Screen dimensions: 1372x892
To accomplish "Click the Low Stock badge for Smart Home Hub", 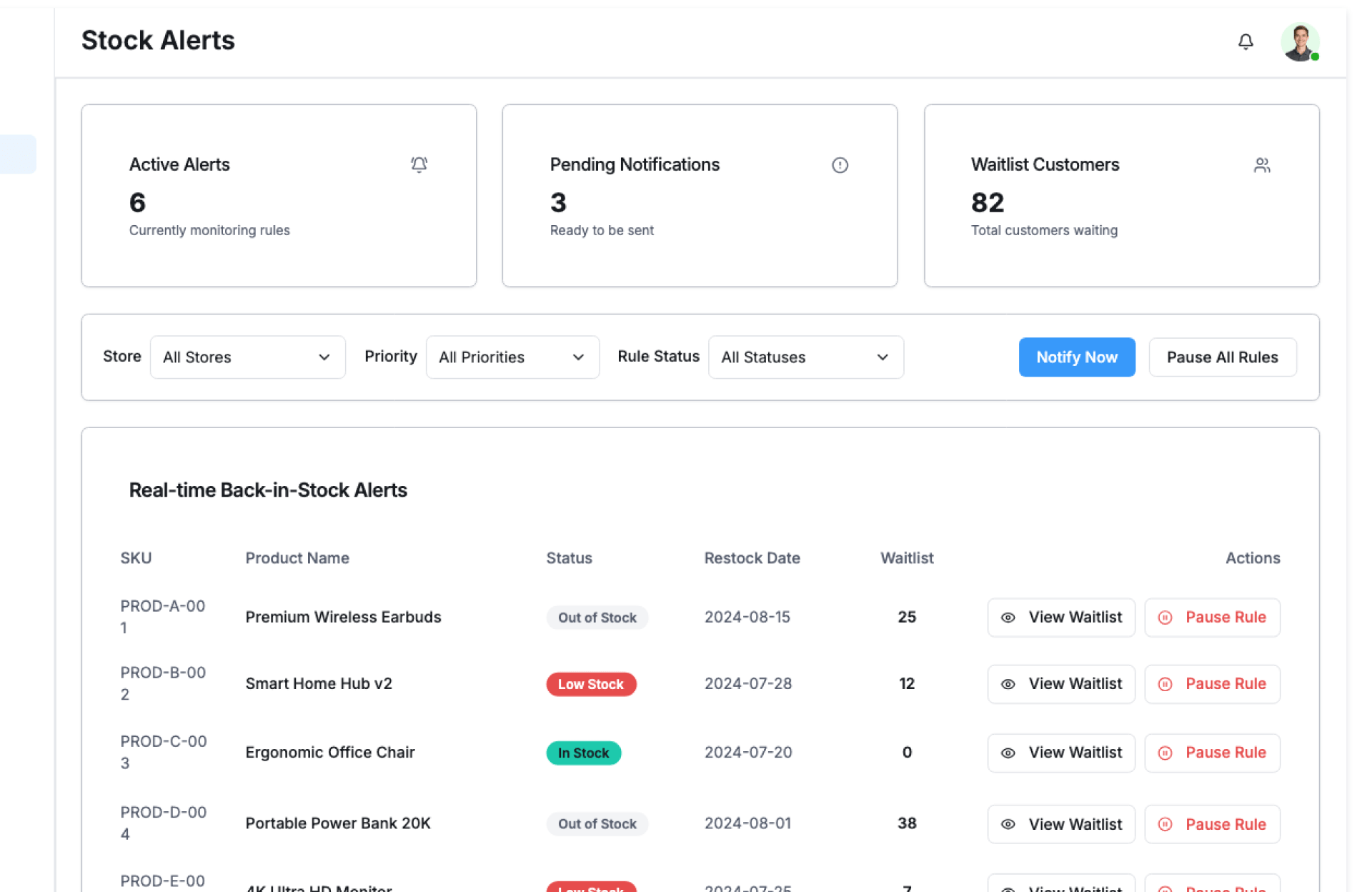I will (590, 684).
